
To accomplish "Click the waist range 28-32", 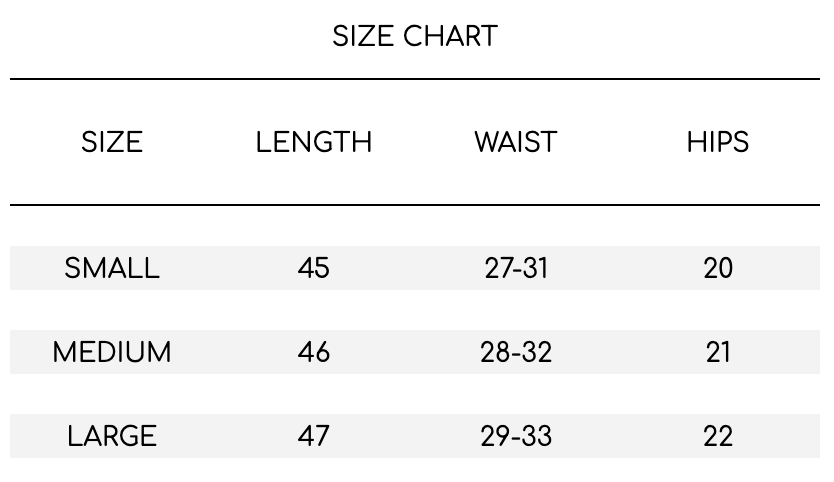I will pyautogui.click(x=516, y=352).
